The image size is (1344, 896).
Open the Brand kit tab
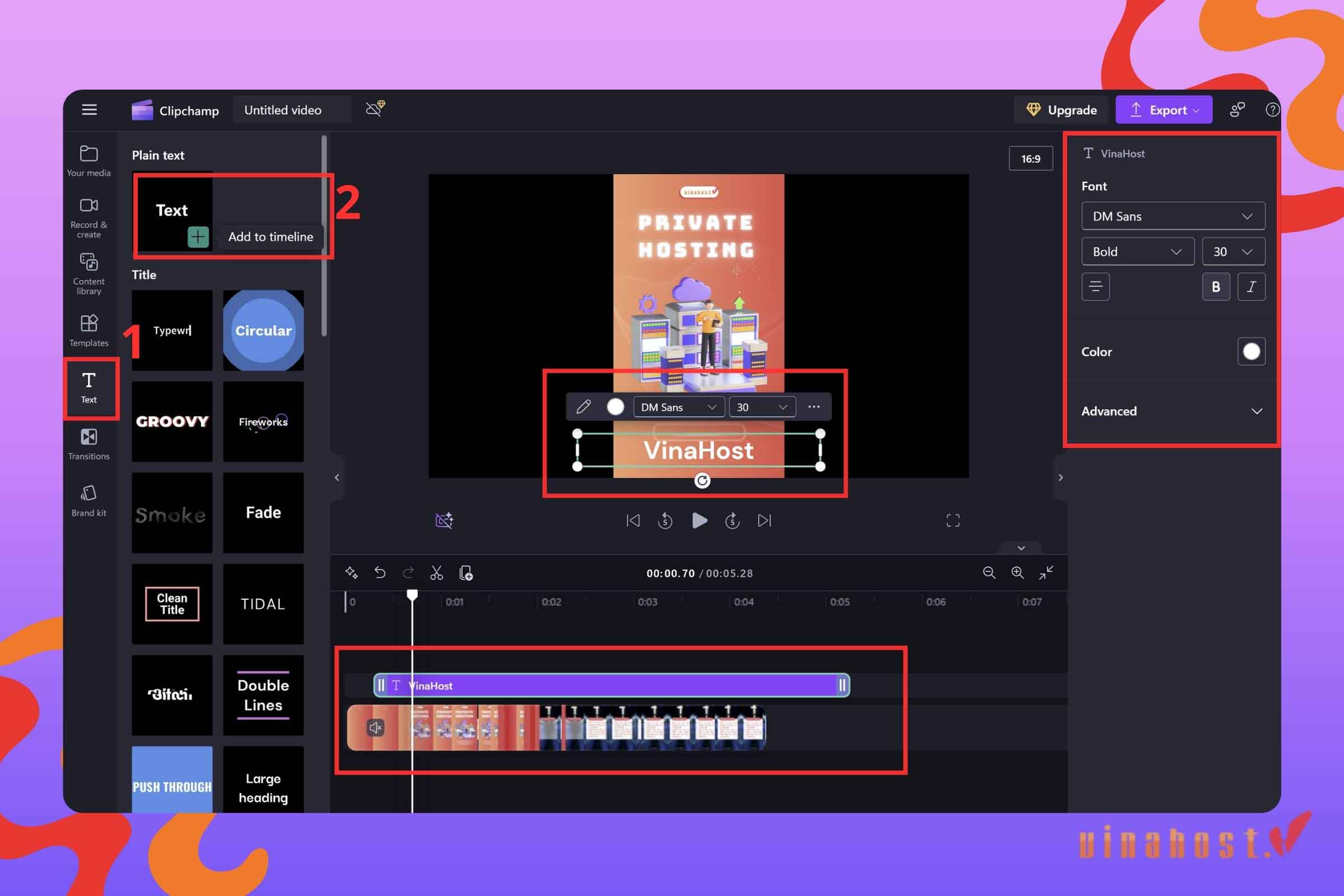[88, 501]
